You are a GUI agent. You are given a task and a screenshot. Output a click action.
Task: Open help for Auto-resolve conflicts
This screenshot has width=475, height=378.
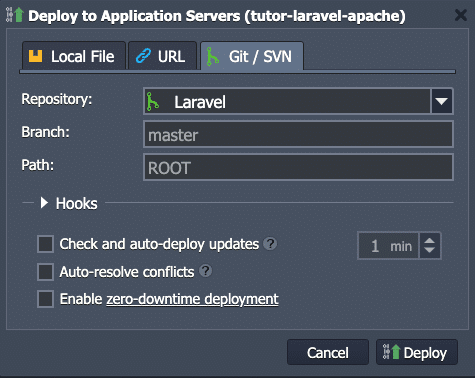pyautogui.click(x=205, y=271)
